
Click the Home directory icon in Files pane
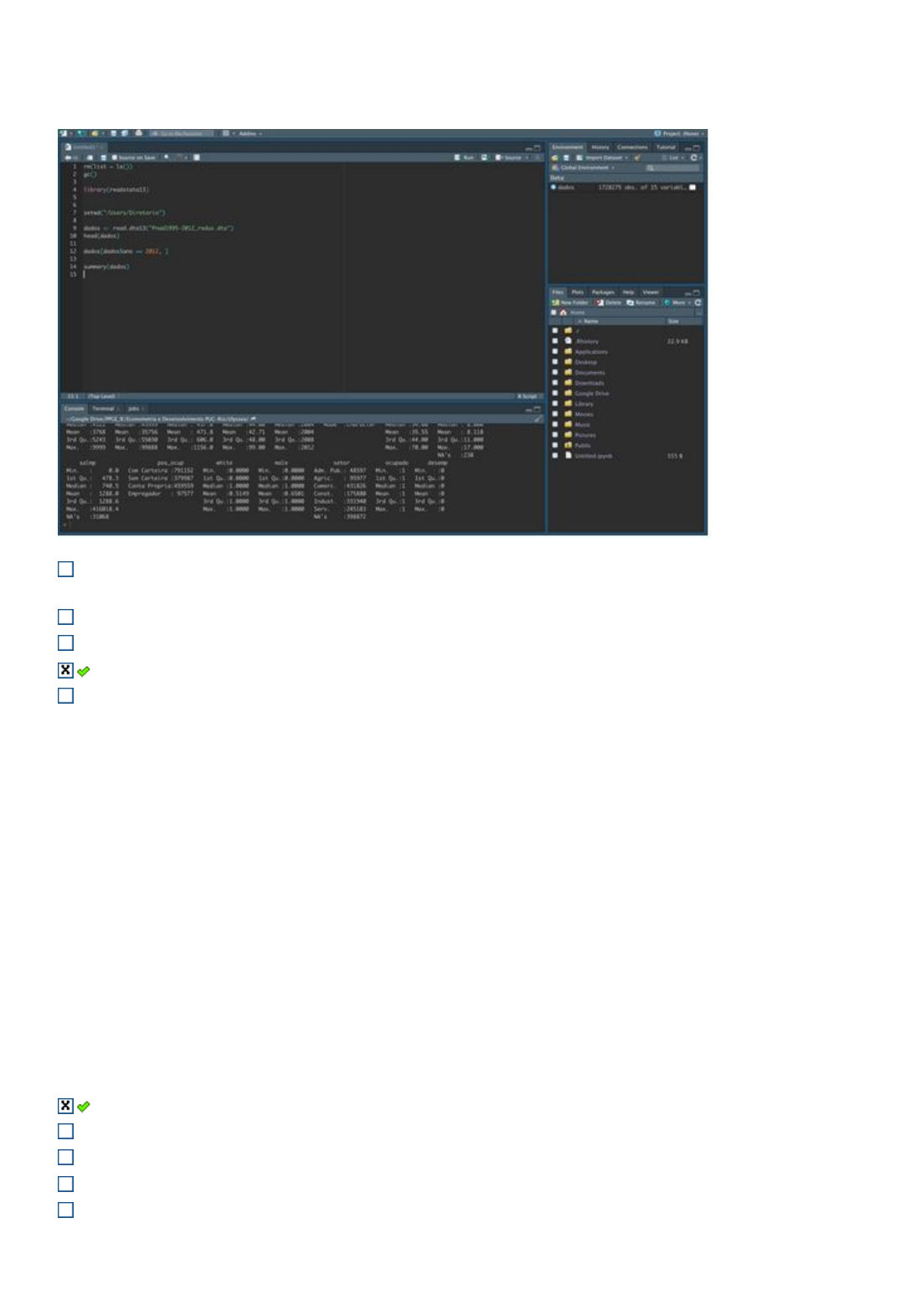[564, 312]
